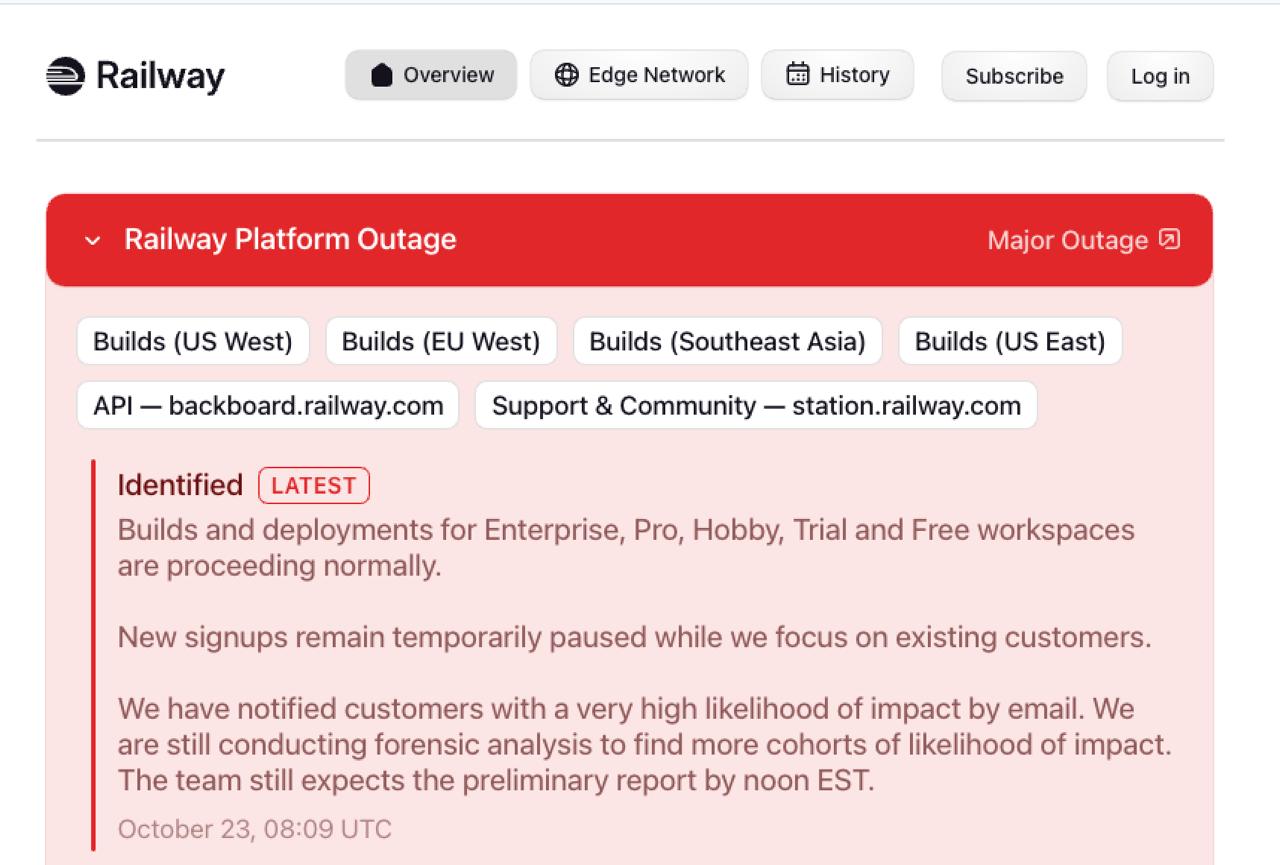Select the Builds (Southeast Asia) chip

(x=727, y=341)
